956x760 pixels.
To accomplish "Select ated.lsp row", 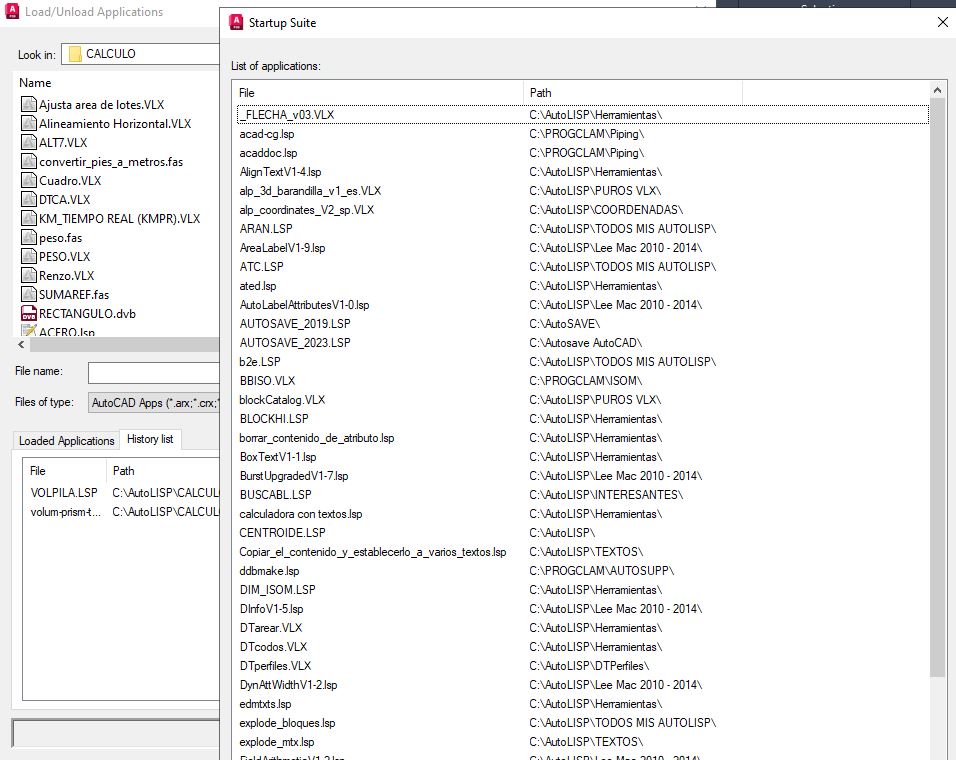I will pyautogui.click(x=582, y=286).
